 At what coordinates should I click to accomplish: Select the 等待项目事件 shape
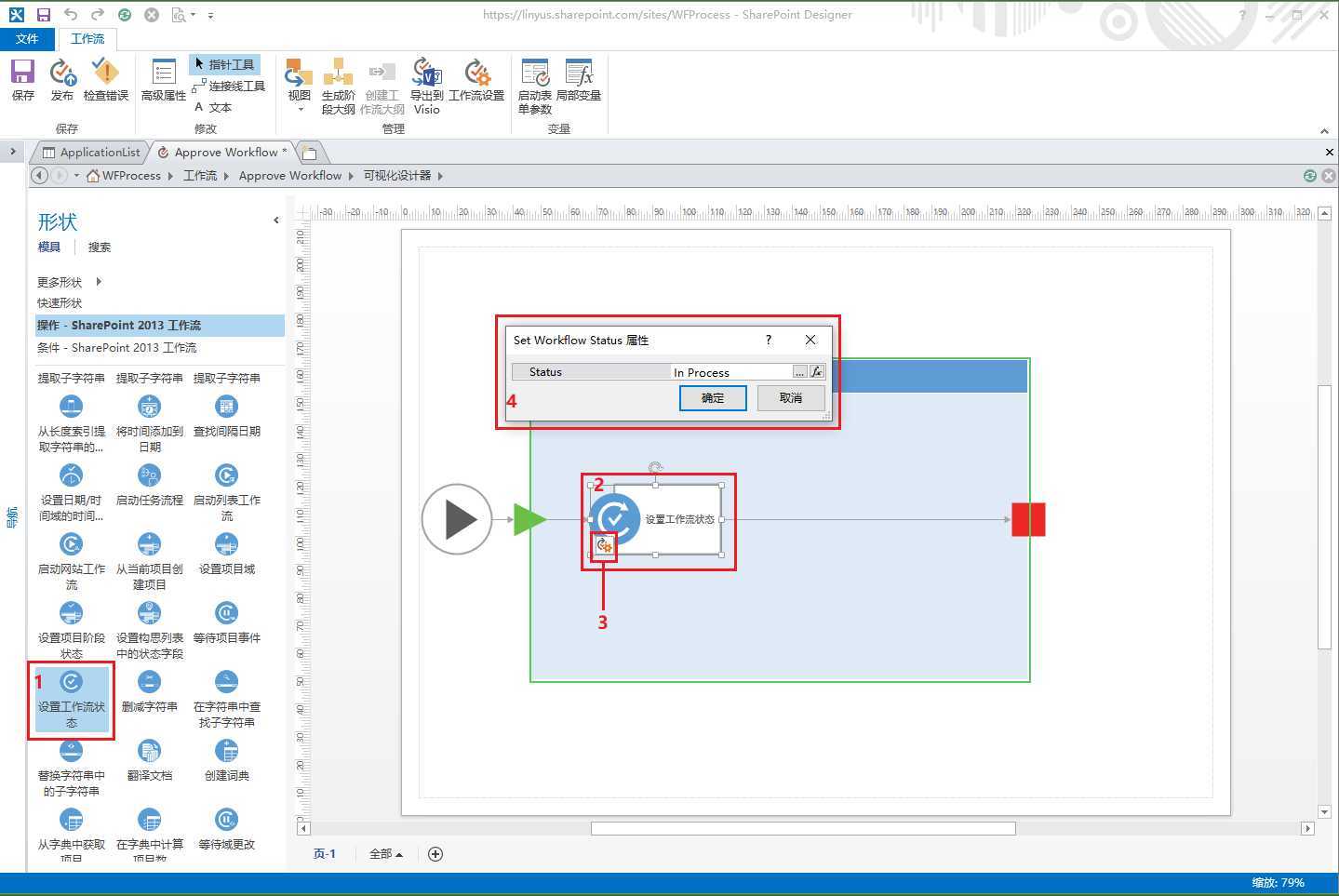[x=226, y=622]
